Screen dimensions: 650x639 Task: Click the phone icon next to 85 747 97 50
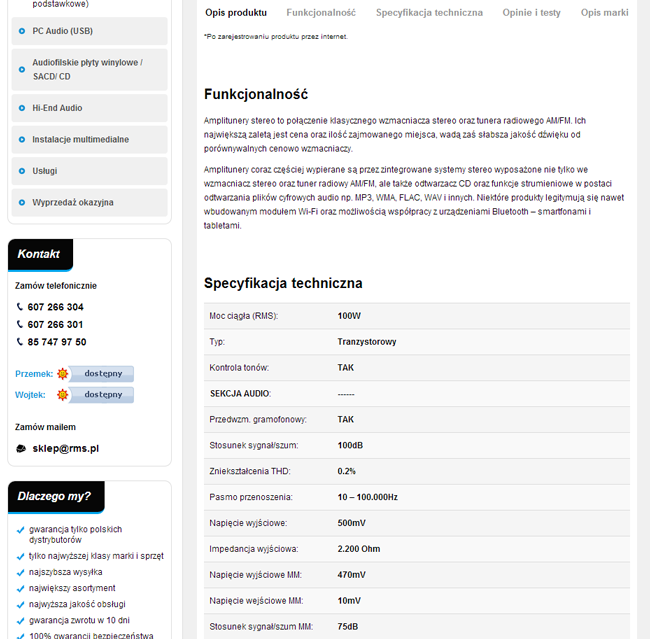click(x=19, y=342)
